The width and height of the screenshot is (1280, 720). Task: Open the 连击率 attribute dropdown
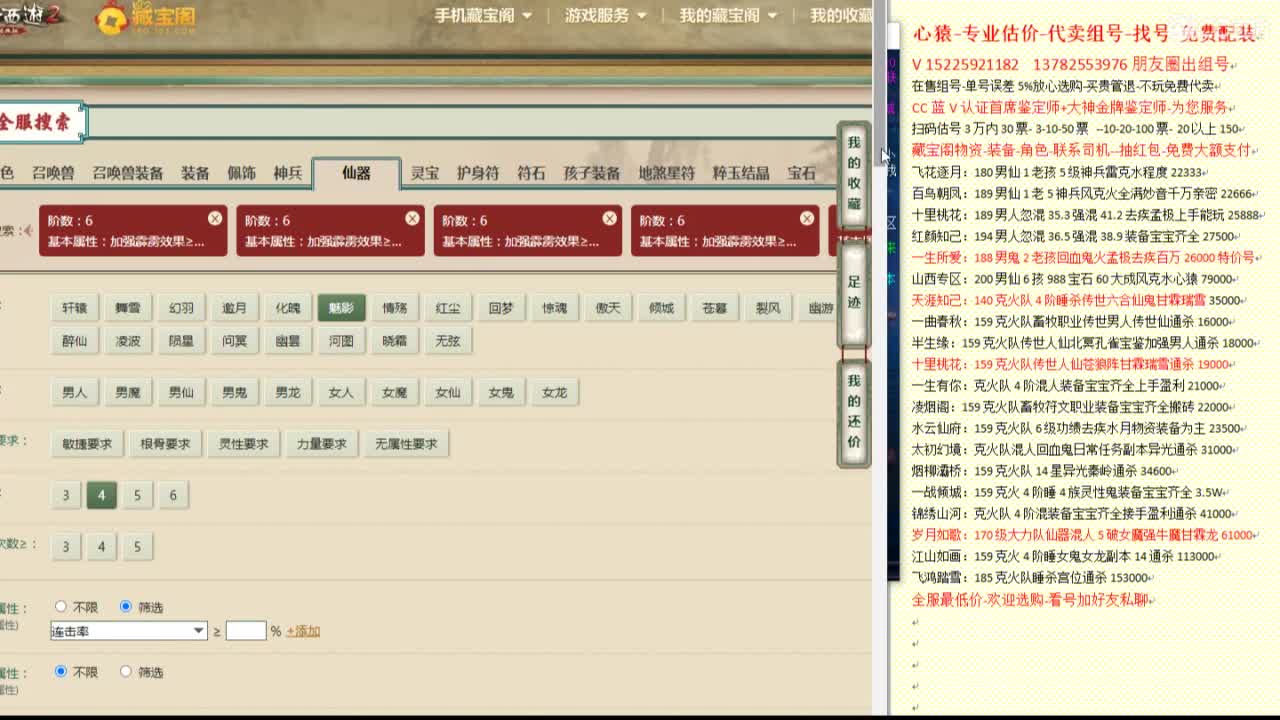click(128, 630)
